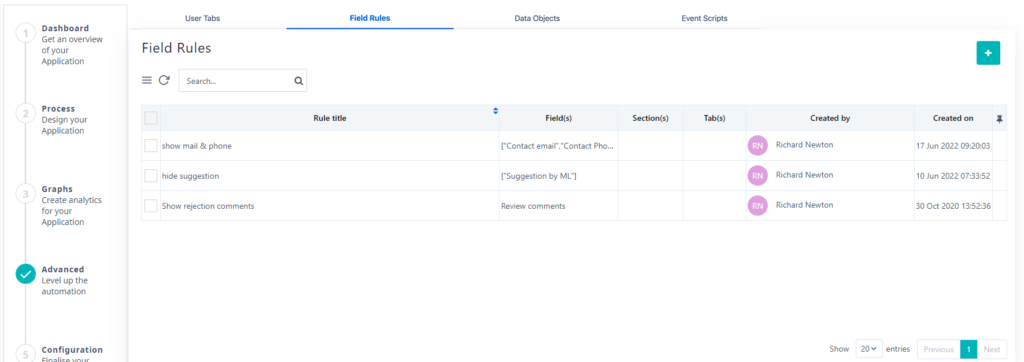Click the Previous pagination button

938,350
